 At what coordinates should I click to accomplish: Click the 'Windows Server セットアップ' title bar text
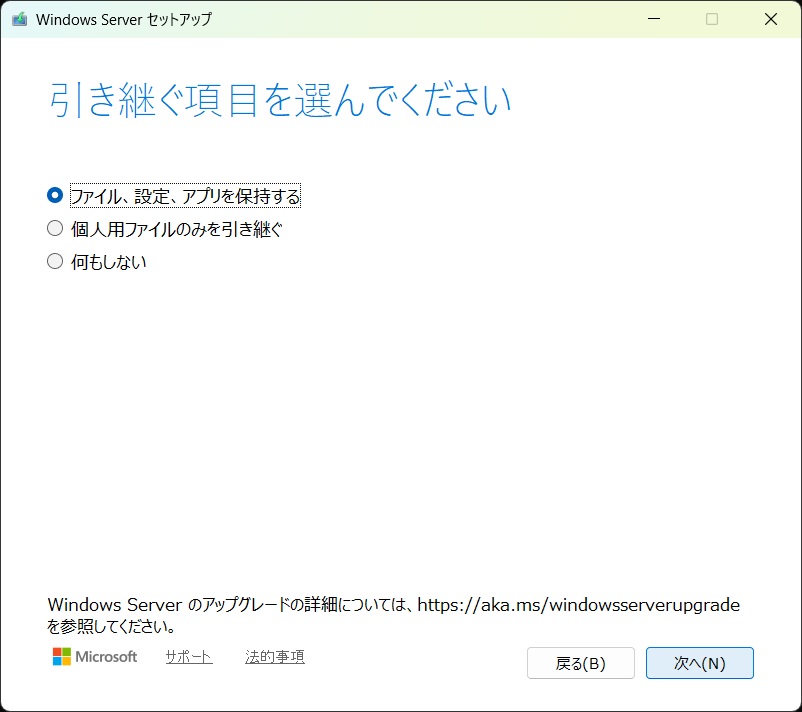point(124,19)
